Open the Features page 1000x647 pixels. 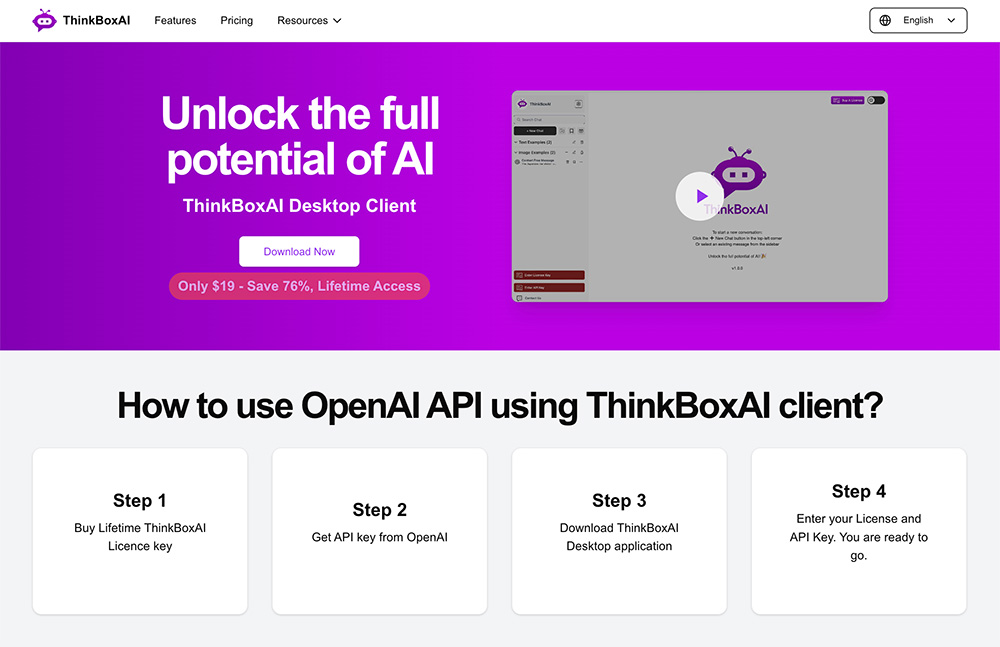point(175,20)
